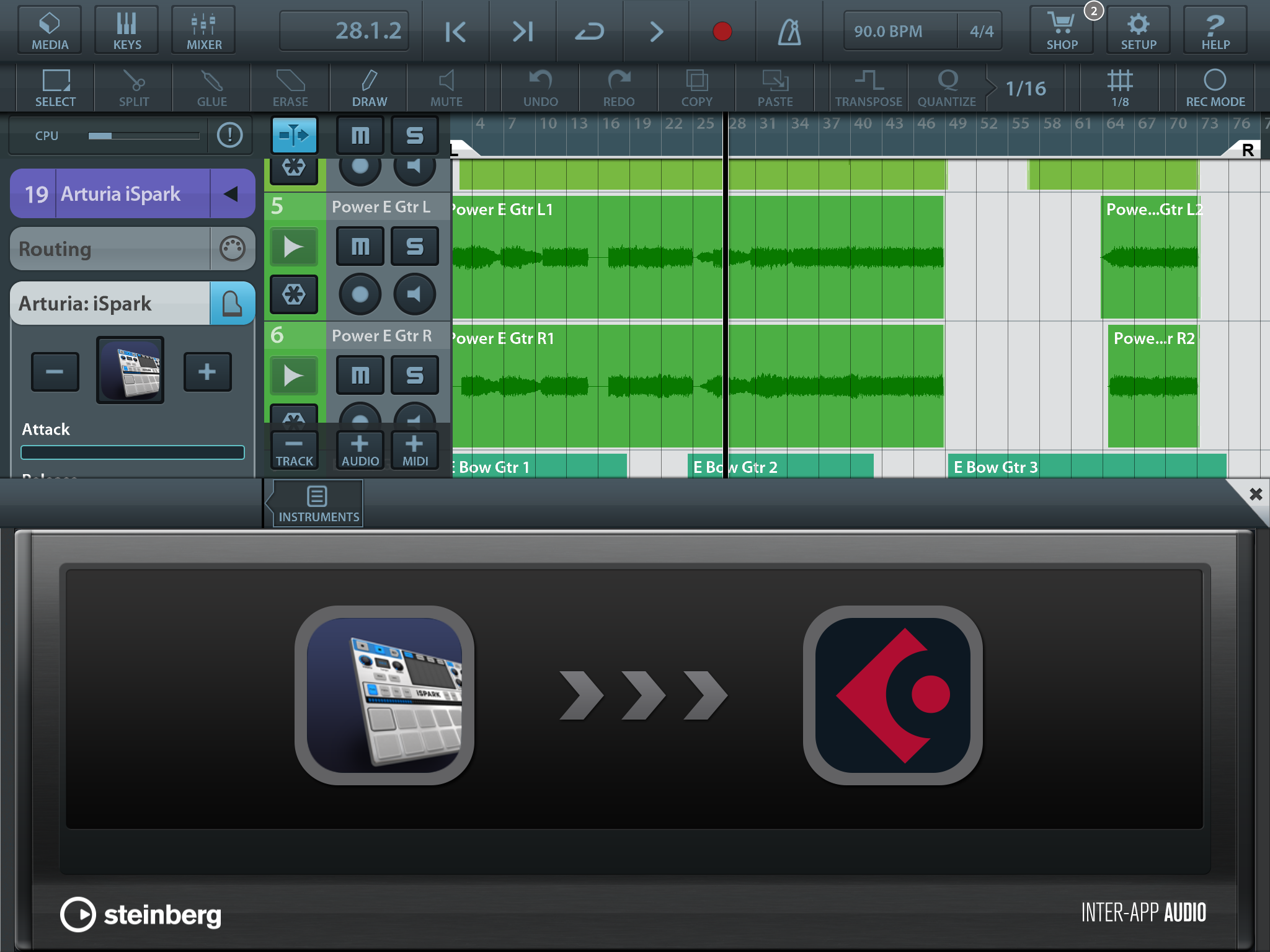Viewport: 1270px width, 952px height.
Task: Choose the ERASE tool
Action: 290,88
